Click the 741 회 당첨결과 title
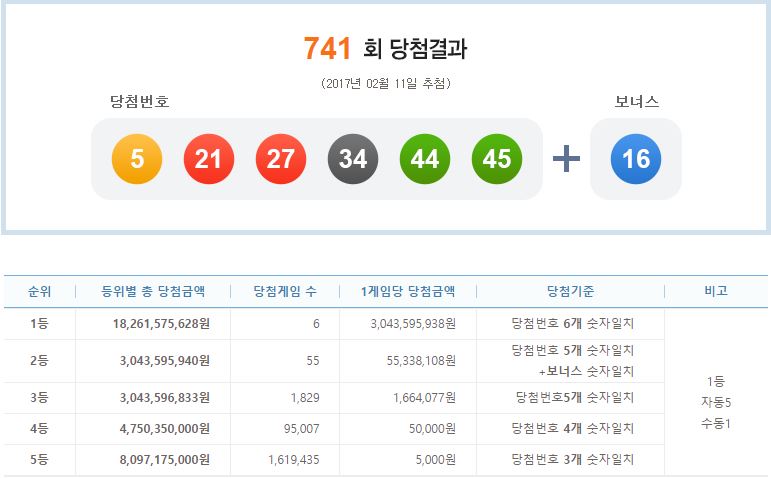The height and width of the screenshot is (478, 771). tap(385, 48)
